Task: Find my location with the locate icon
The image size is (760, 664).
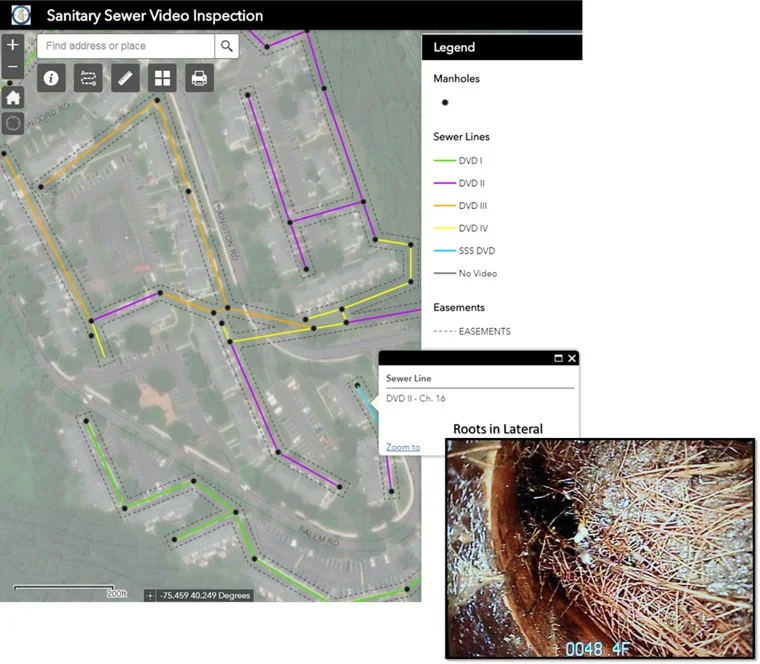Action: 13,123
